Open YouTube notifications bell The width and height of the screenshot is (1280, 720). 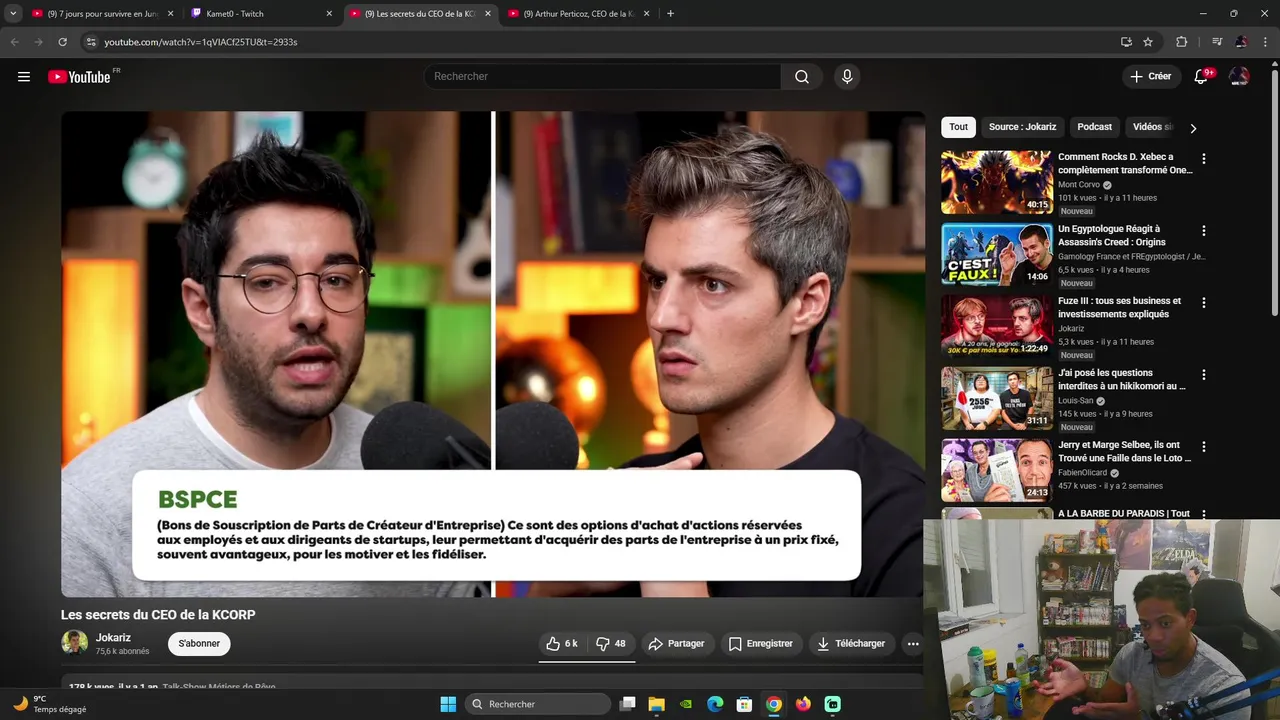coord(1202,77)
